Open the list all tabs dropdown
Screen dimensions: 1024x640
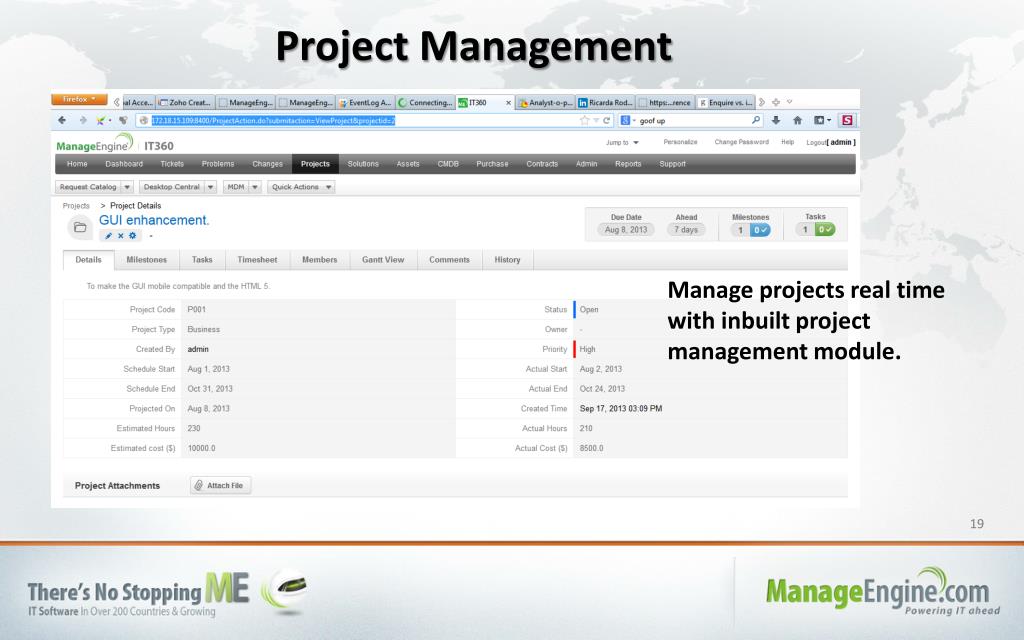(790, 102)
